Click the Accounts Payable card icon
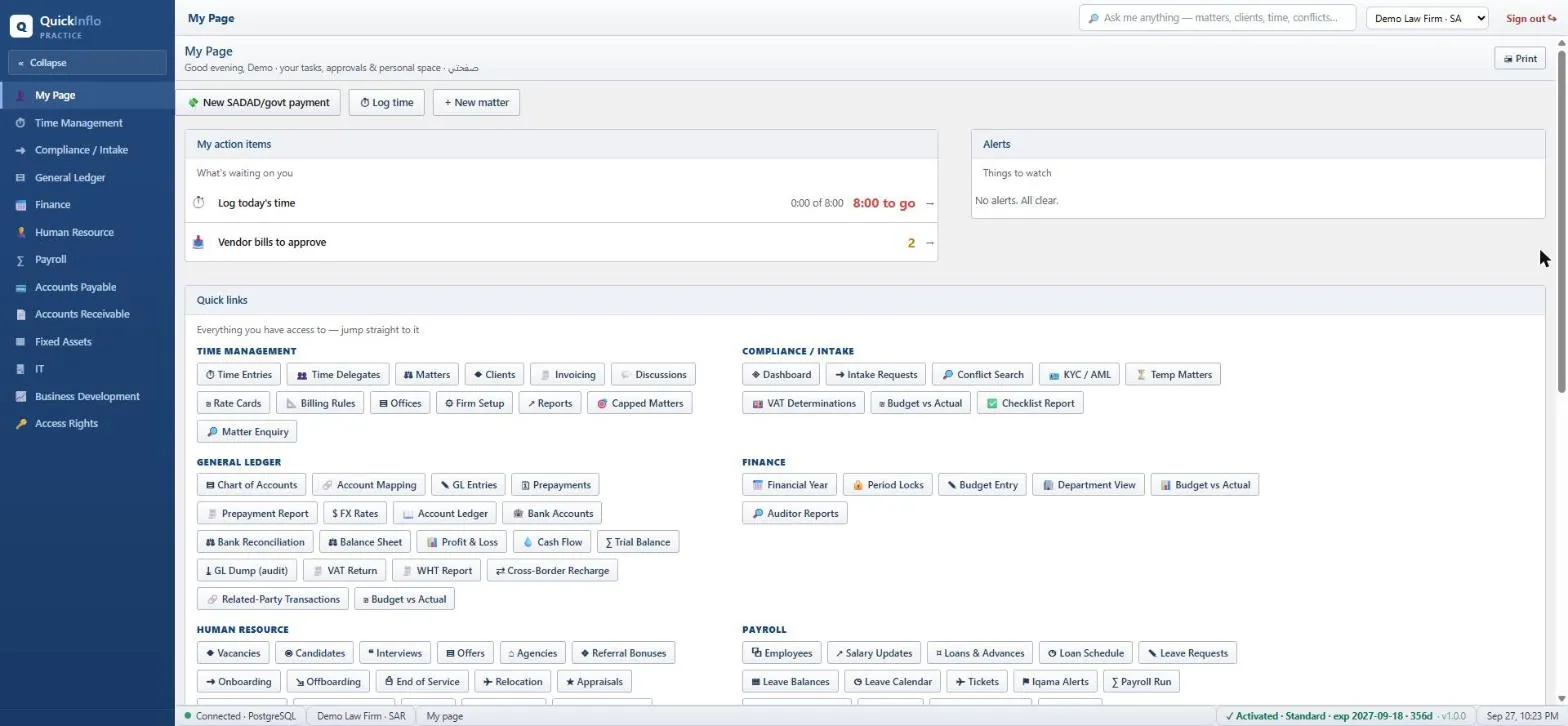 21,287
